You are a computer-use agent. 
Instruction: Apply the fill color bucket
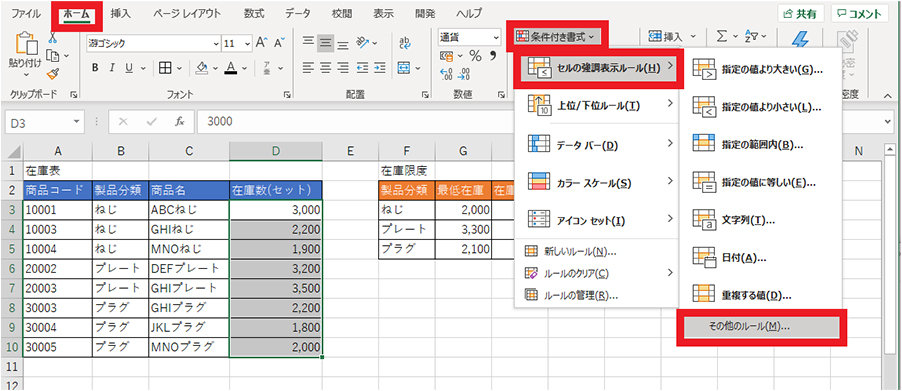(x=201, y=68)
